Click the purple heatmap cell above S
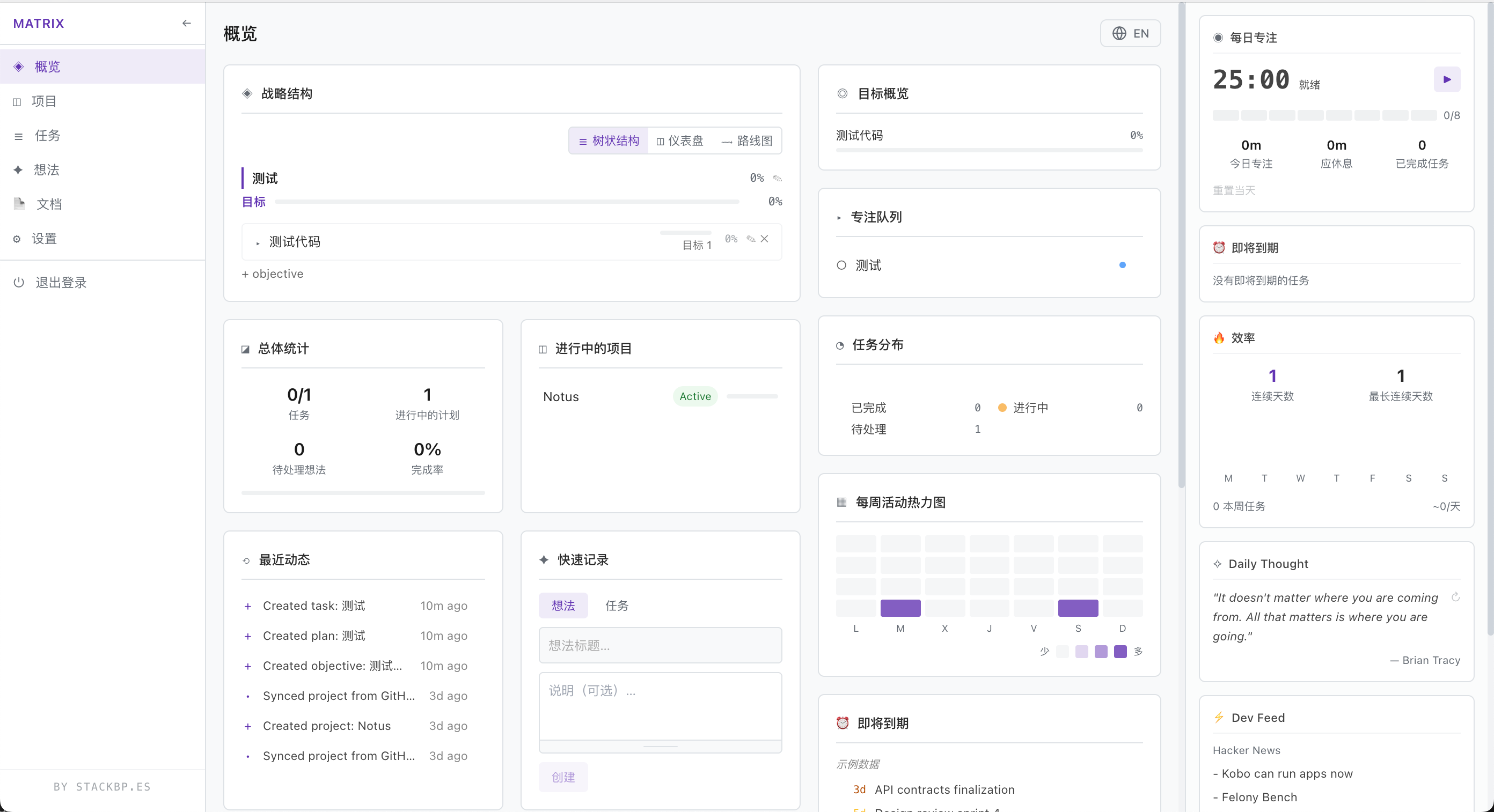Viewport: 1494px width, 812px height. [x=1078, y=608]
